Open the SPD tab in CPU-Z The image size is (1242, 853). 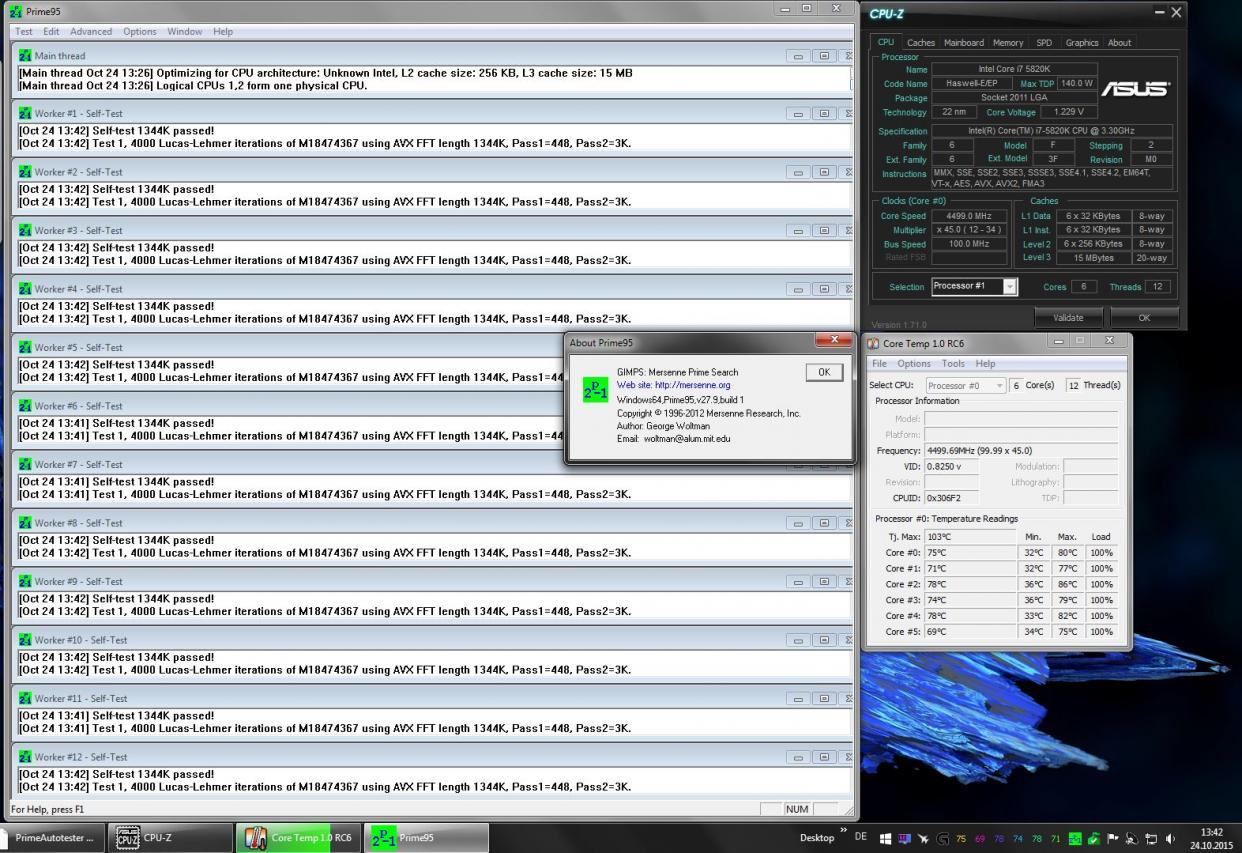[x=1044, y=43]
